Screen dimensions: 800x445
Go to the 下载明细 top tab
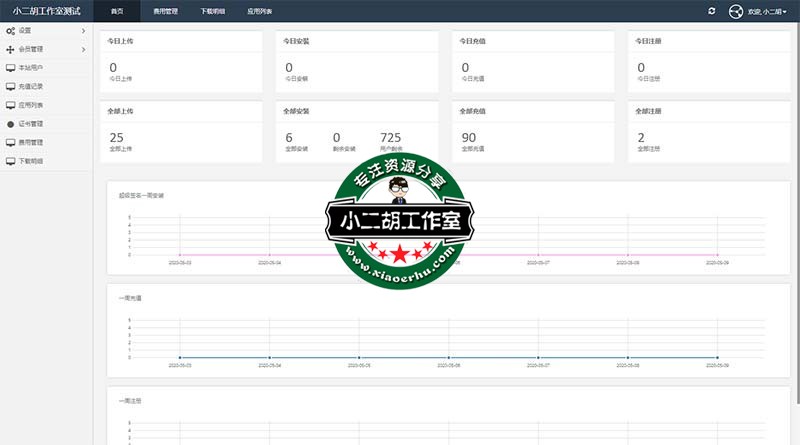click(x=212, y=11)
